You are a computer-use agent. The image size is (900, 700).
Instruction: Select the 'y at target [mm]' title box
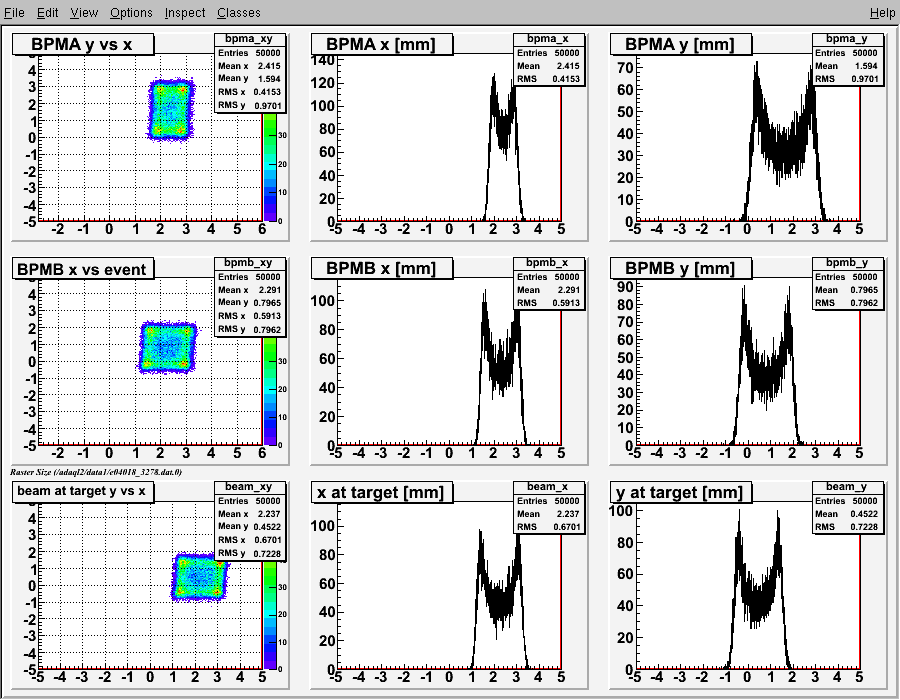(681, 492)
